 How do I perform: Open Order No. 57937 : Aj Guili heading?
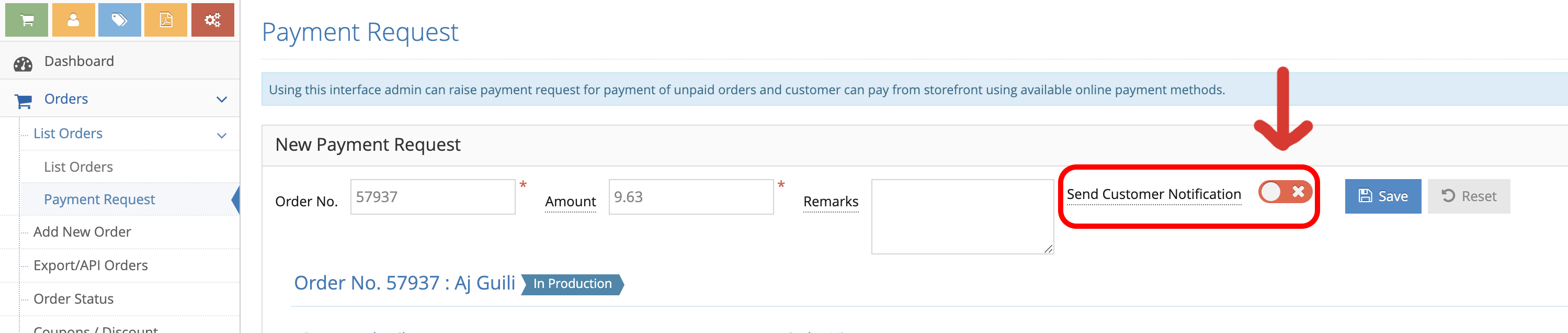point(404,283)
